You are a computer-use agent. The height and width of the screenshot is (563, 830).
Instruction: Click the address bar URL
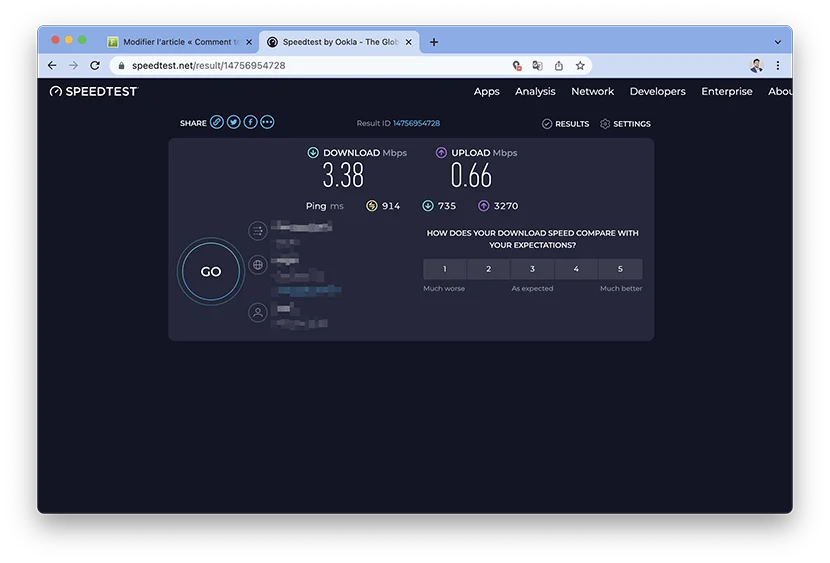click(209, 66)
